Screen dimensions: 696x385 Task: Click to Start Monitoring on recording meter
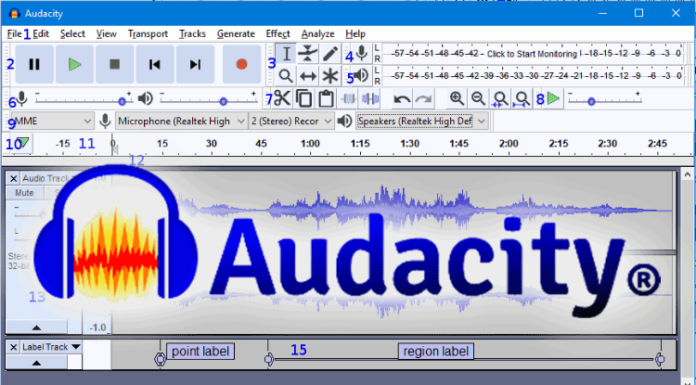click(x=532, y=54)
